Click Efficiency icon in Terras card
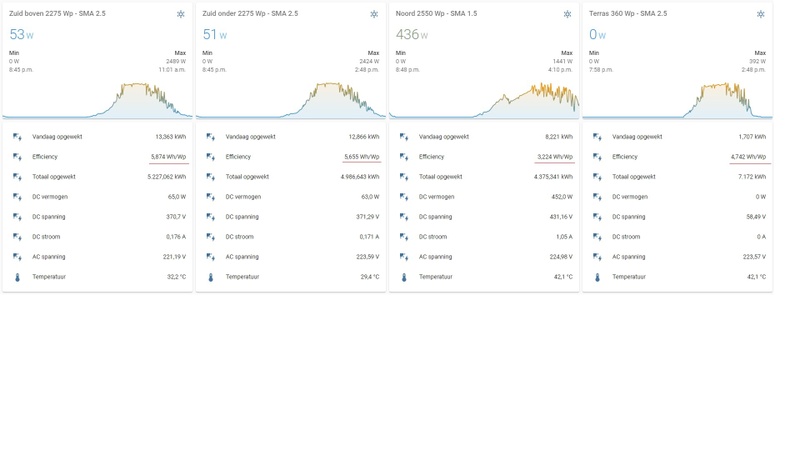This screenshot has width=800, height=450. (597, 157)
